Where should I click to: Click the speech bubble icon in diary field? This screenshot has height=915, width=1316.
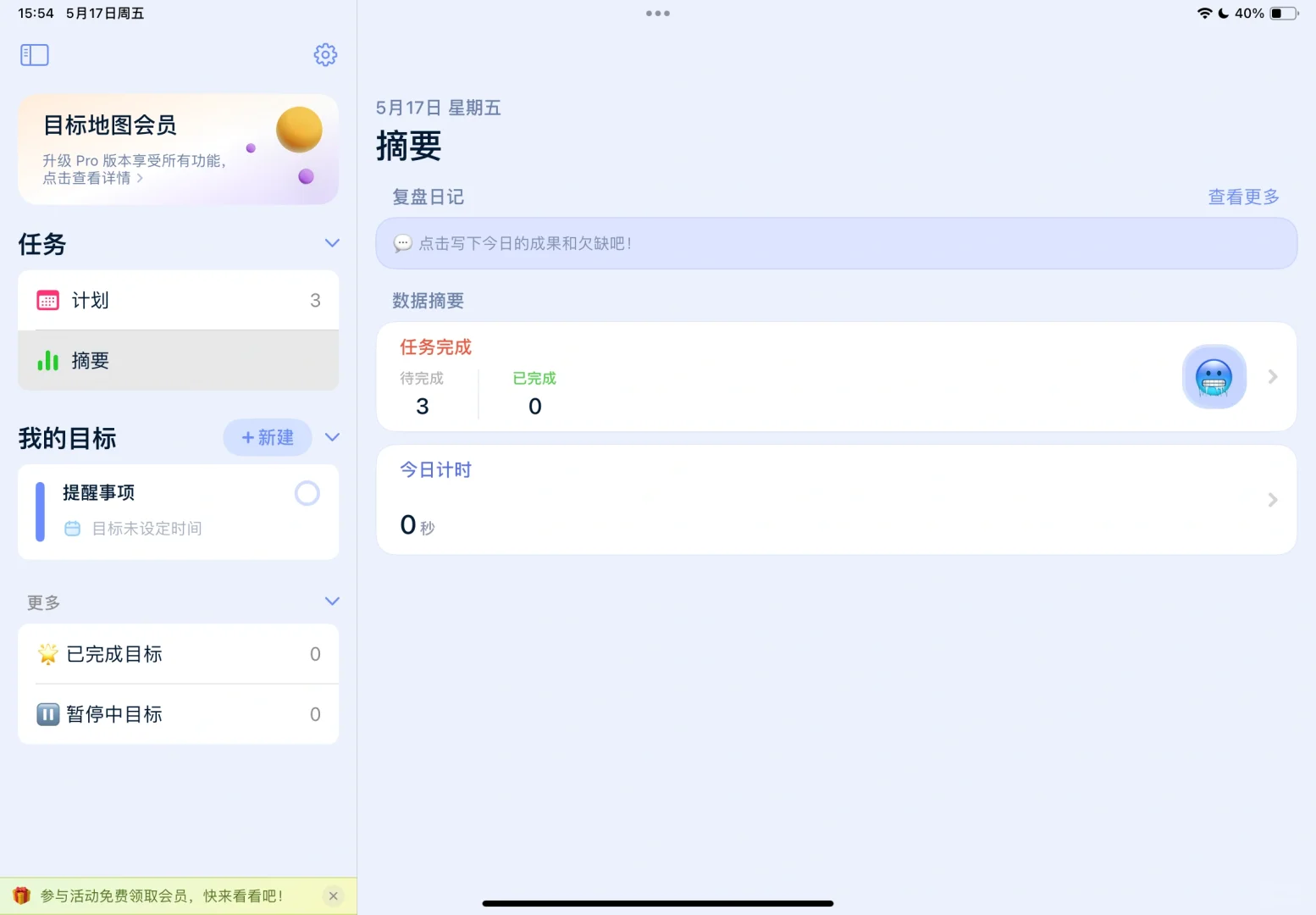(403, 244)
